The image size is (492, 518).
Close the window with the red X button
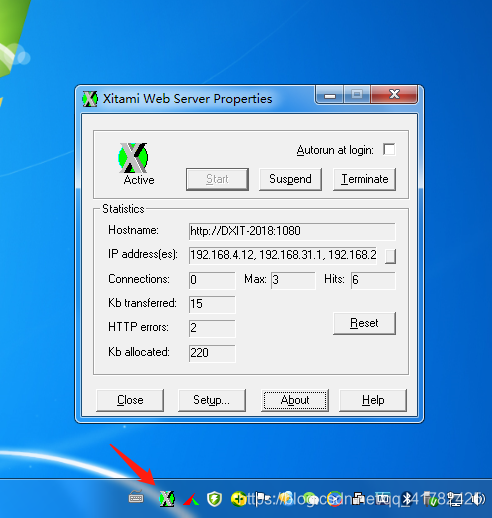click(394, 95)
